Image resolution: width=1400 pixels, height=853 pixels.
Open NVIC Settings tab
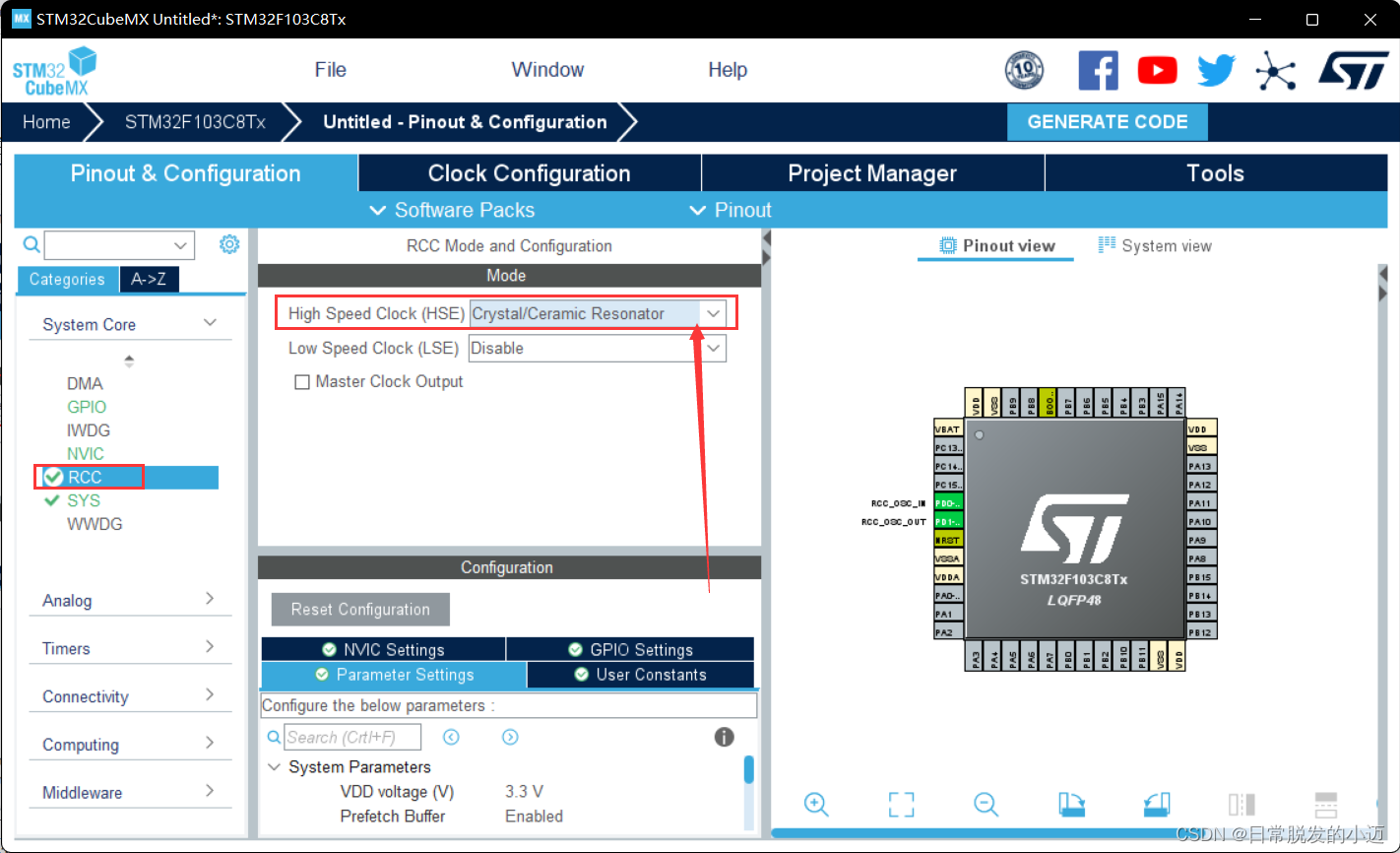pyautogui.click(x=383, y=650)
